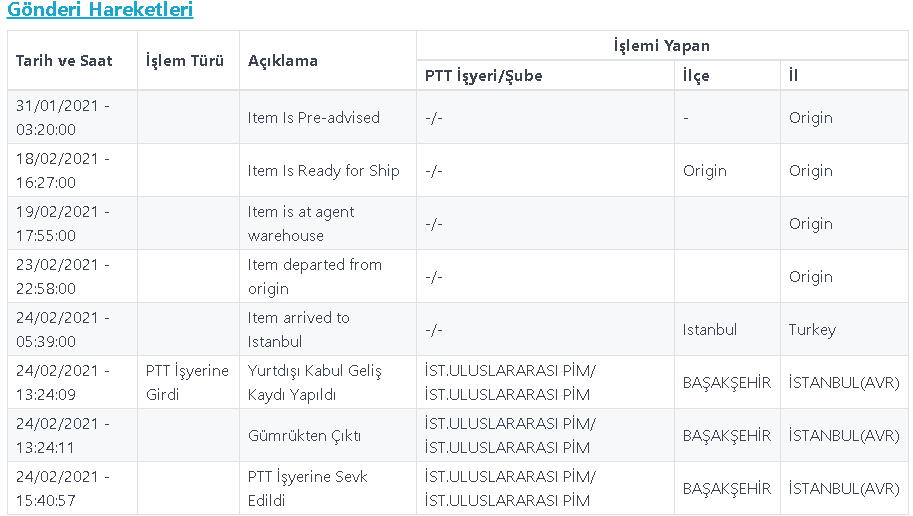
Task: Click the İlçe column header
Action: 696,75
